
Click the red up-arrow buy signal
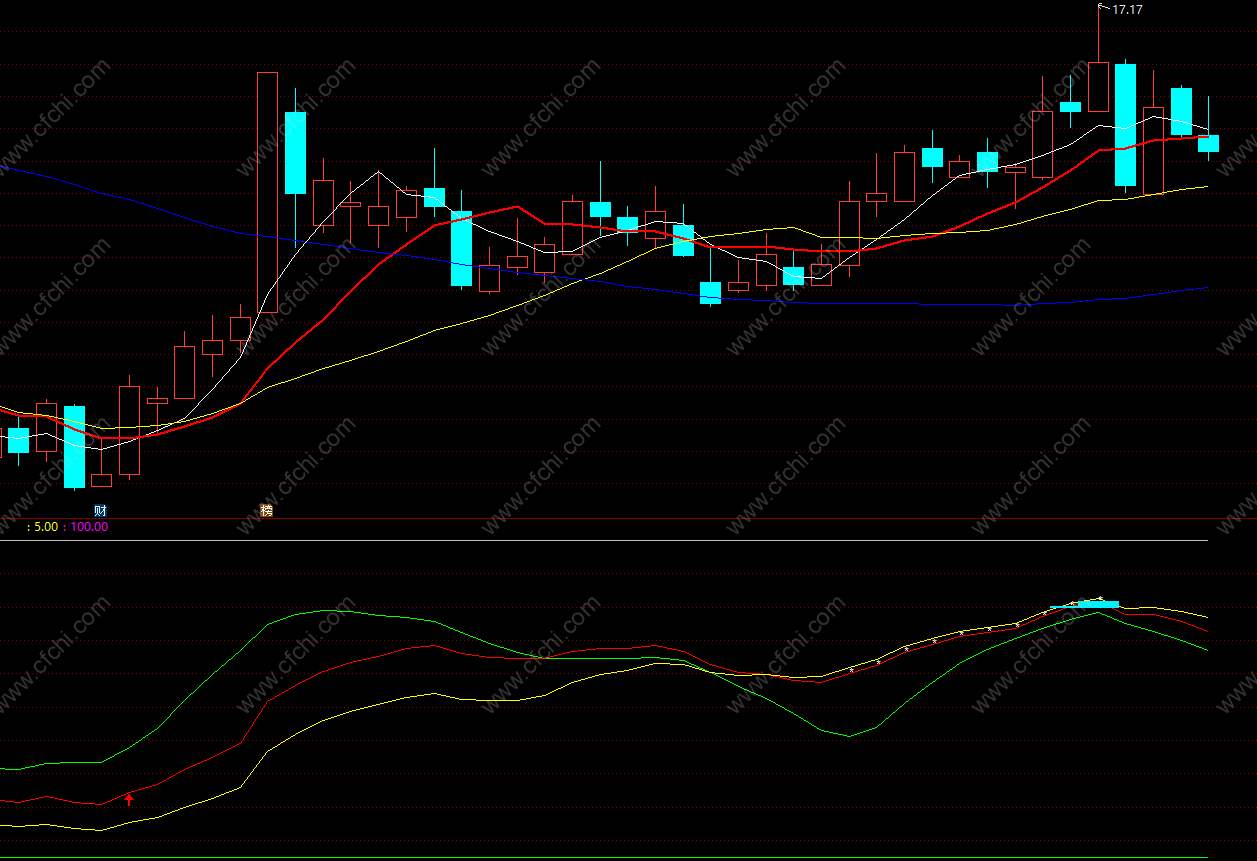click(129, 799)
